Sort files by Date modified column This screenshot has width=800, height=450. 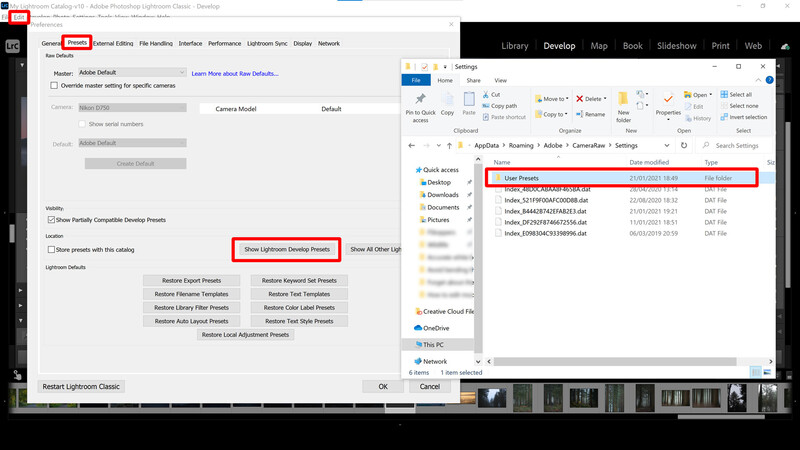pyautogui.click(x=649, y=162)
